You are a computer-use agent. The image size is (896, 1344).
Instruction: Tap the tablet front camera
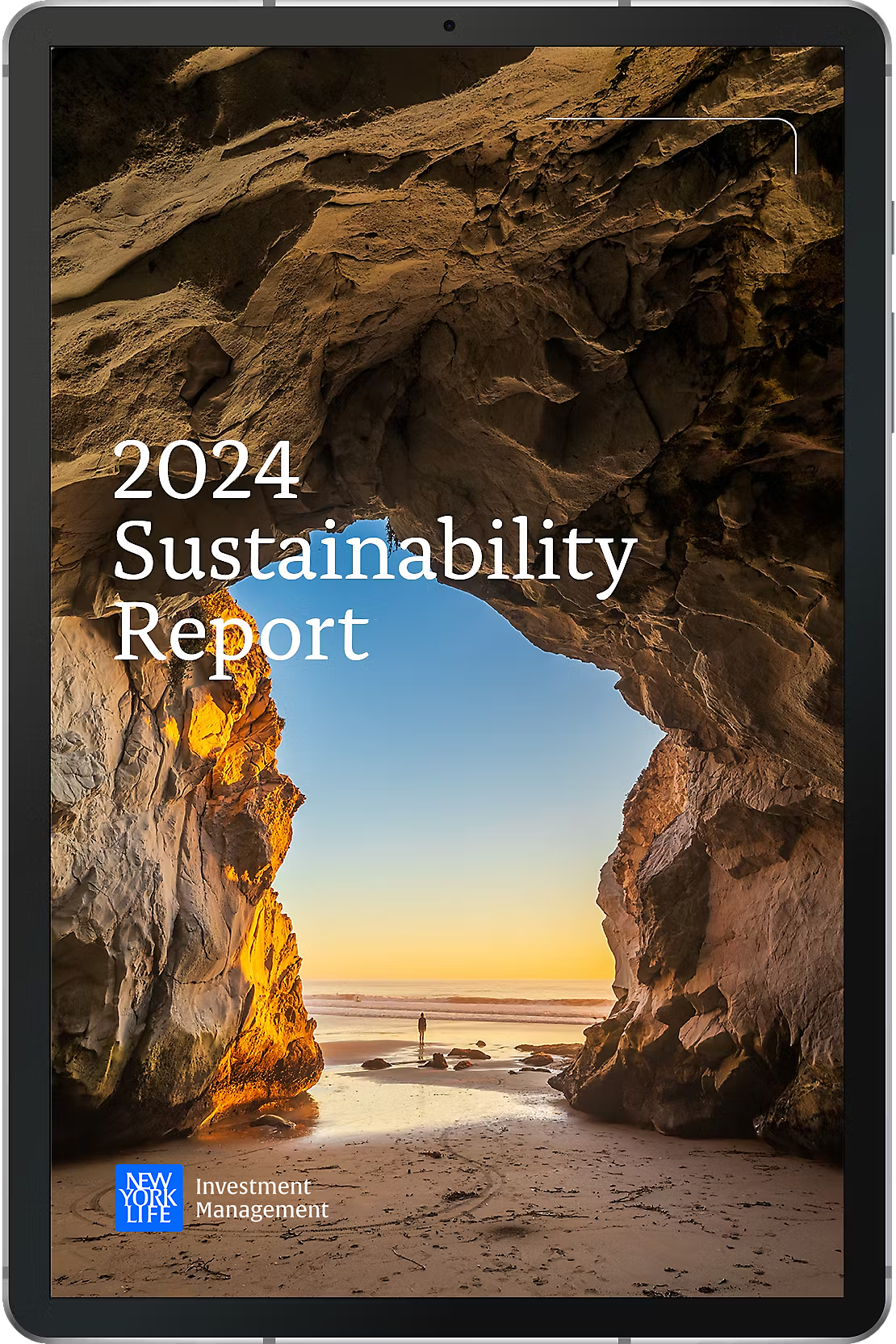click(449, 26)
